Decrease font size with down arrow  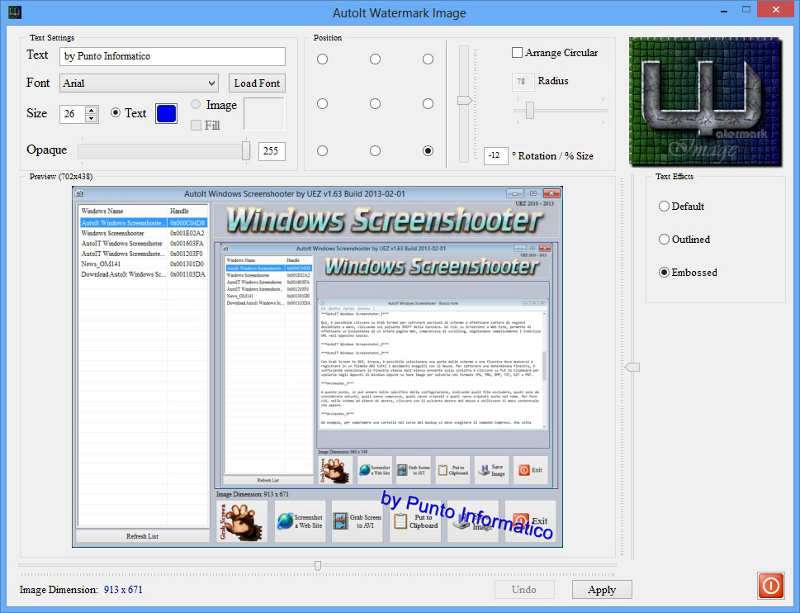pos(92,118)
